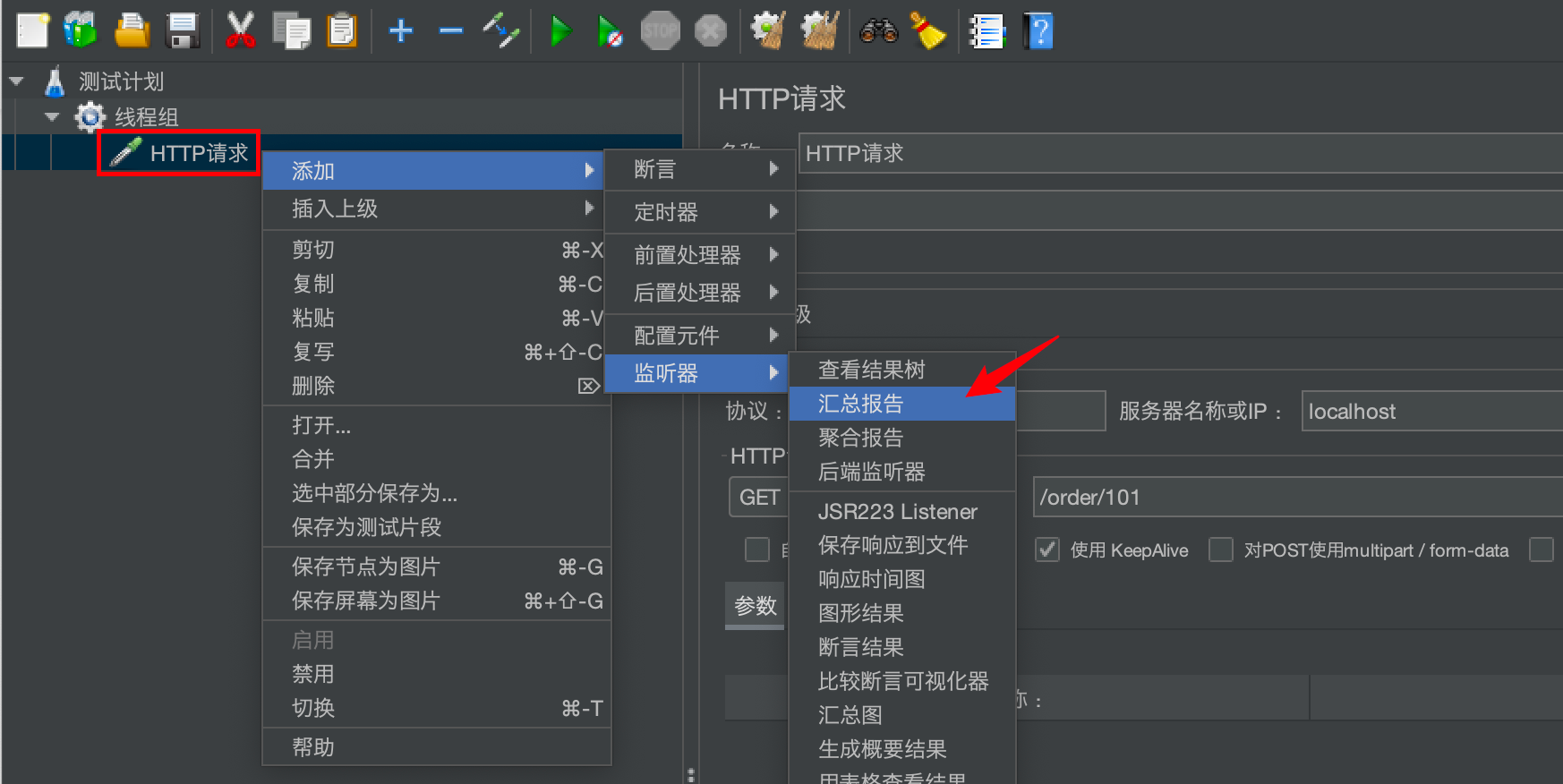Expand the 定时器 submenu
This screenshot has width=1563, height=784.
700,212
